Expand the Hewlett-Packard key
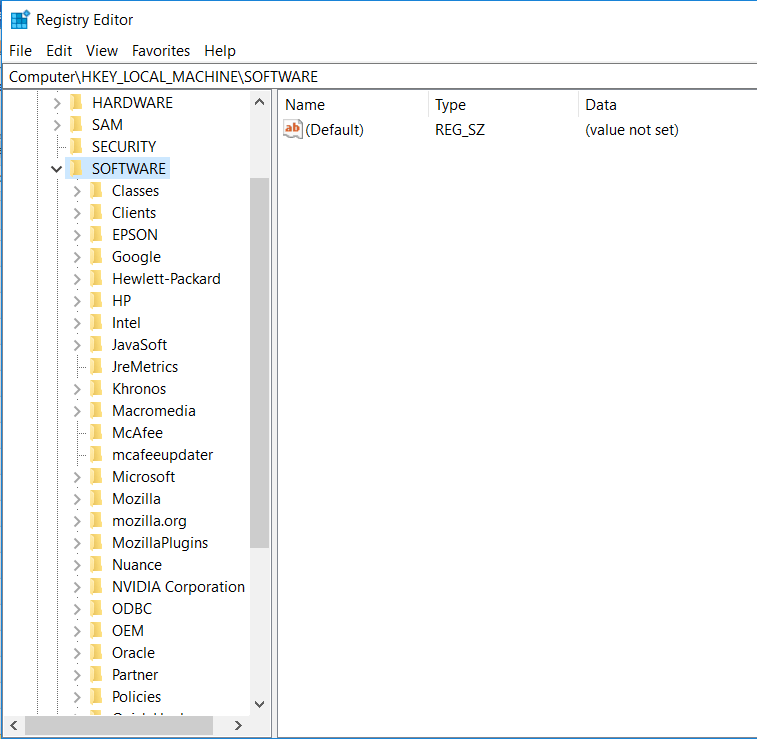 [x=77, y=279]
